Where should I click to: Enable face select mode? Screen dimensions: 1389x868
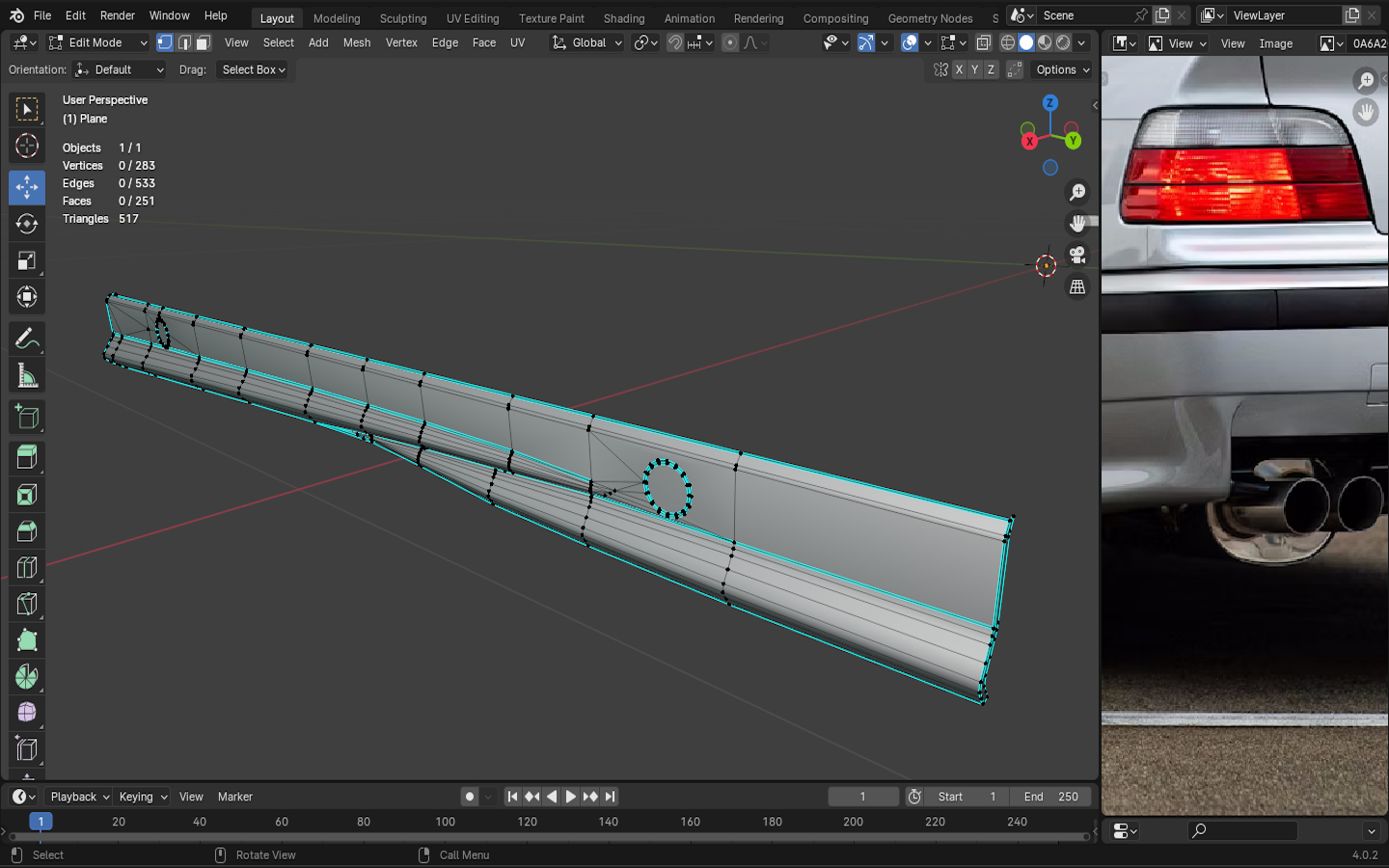point(203,42)
